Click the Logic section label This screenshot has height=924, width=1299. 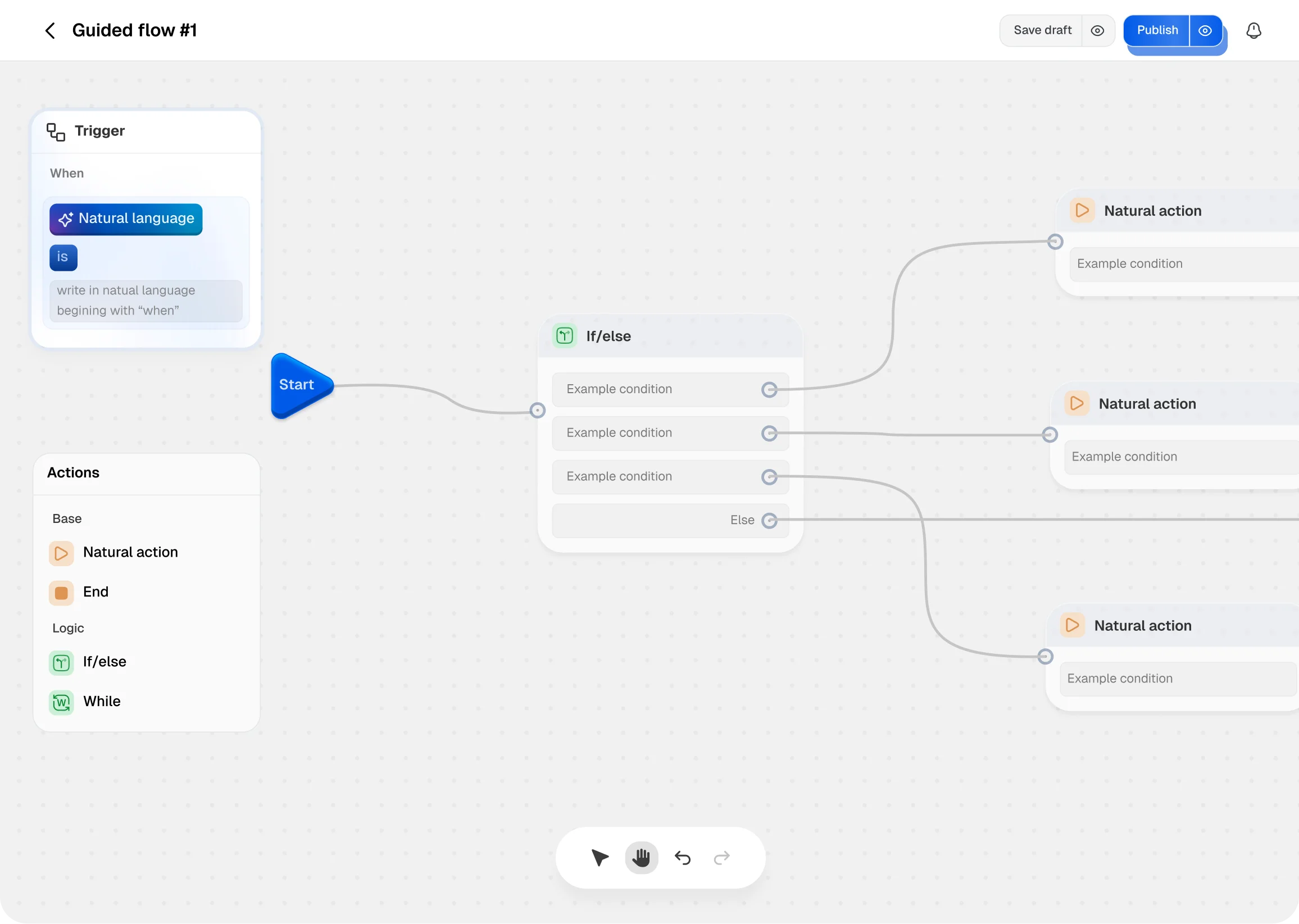[x=68, y=629]
